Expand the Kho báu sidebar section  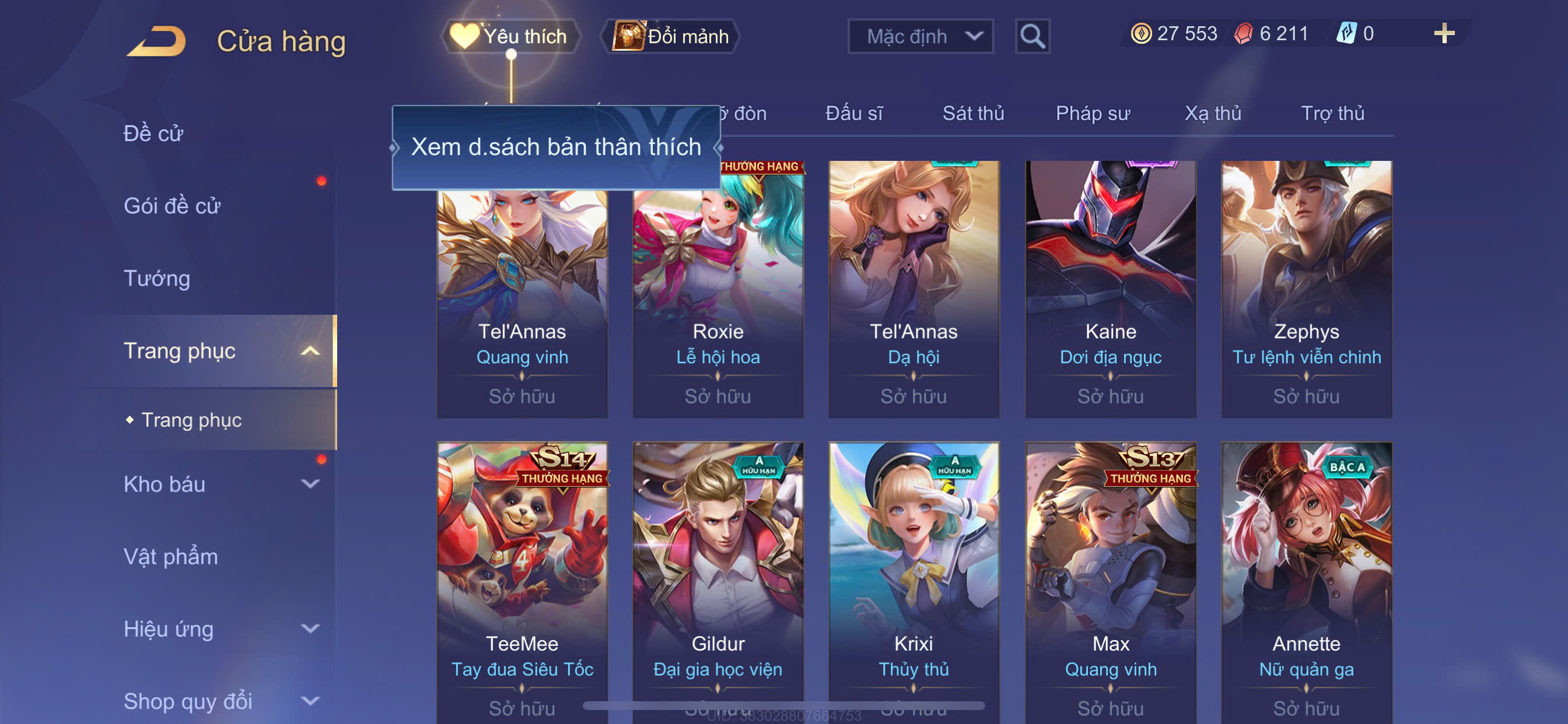(310, 484)
